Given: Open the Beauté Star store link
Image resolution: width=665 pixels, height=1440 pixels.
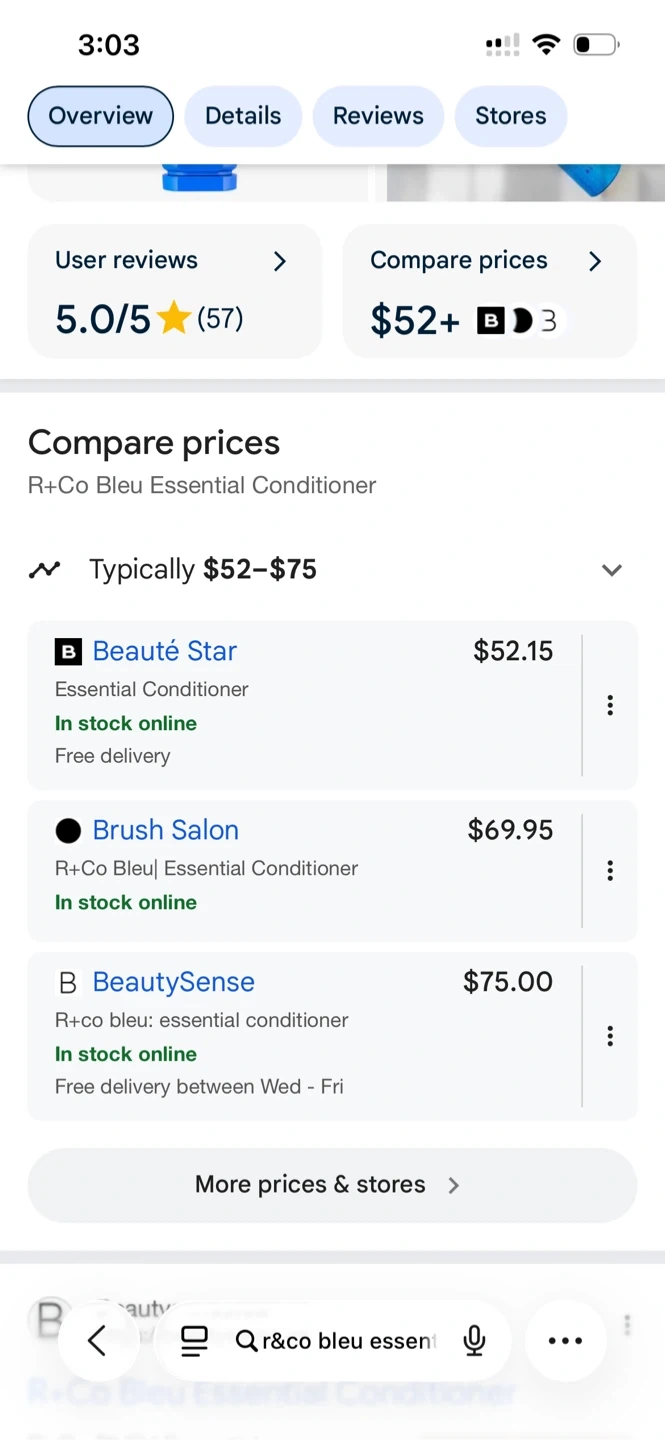Looking at the screenshot, I should tap(164, 651).
